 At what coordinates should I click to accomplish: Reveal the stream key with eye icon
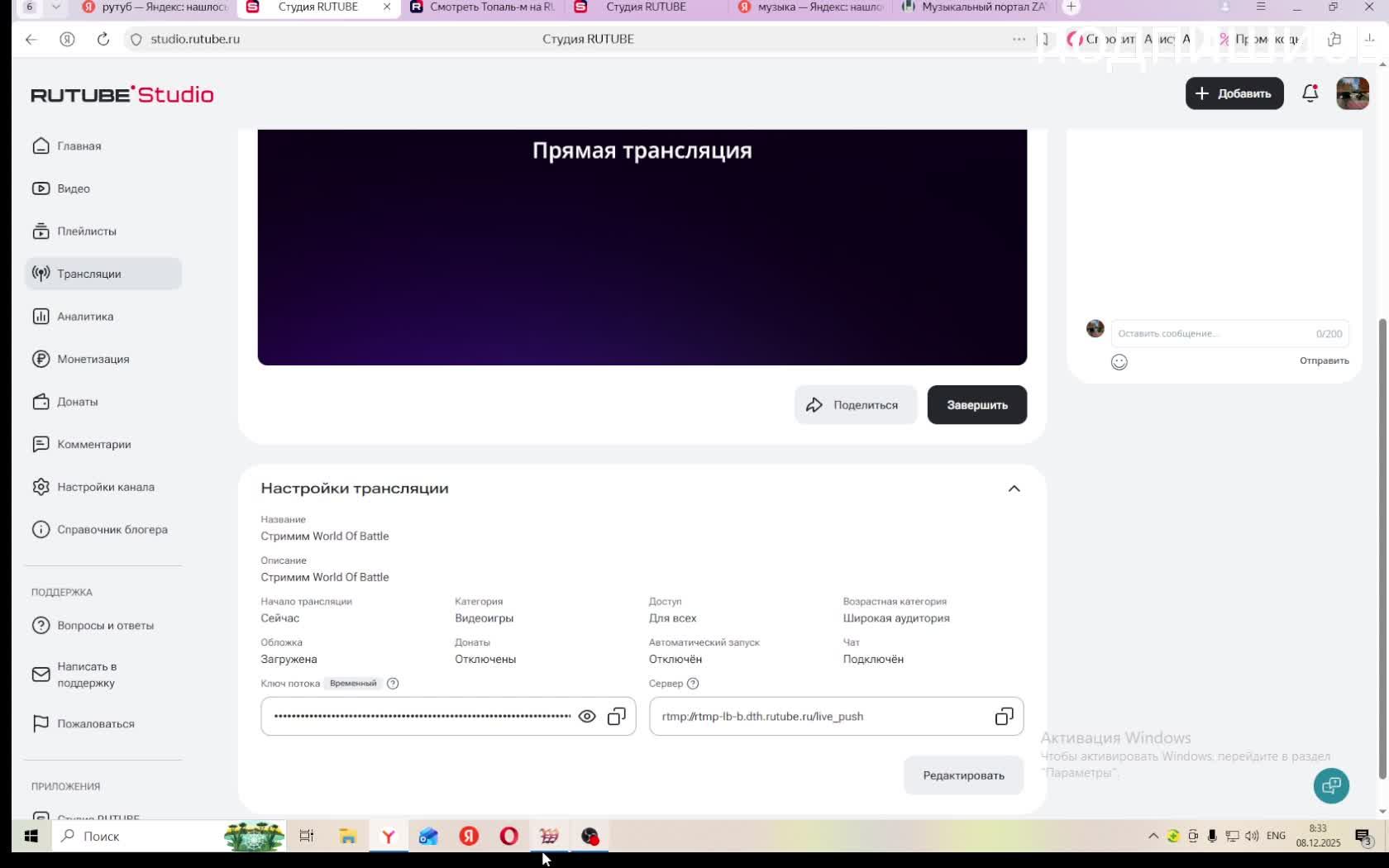pyautogui.click(x=586, y=717)
